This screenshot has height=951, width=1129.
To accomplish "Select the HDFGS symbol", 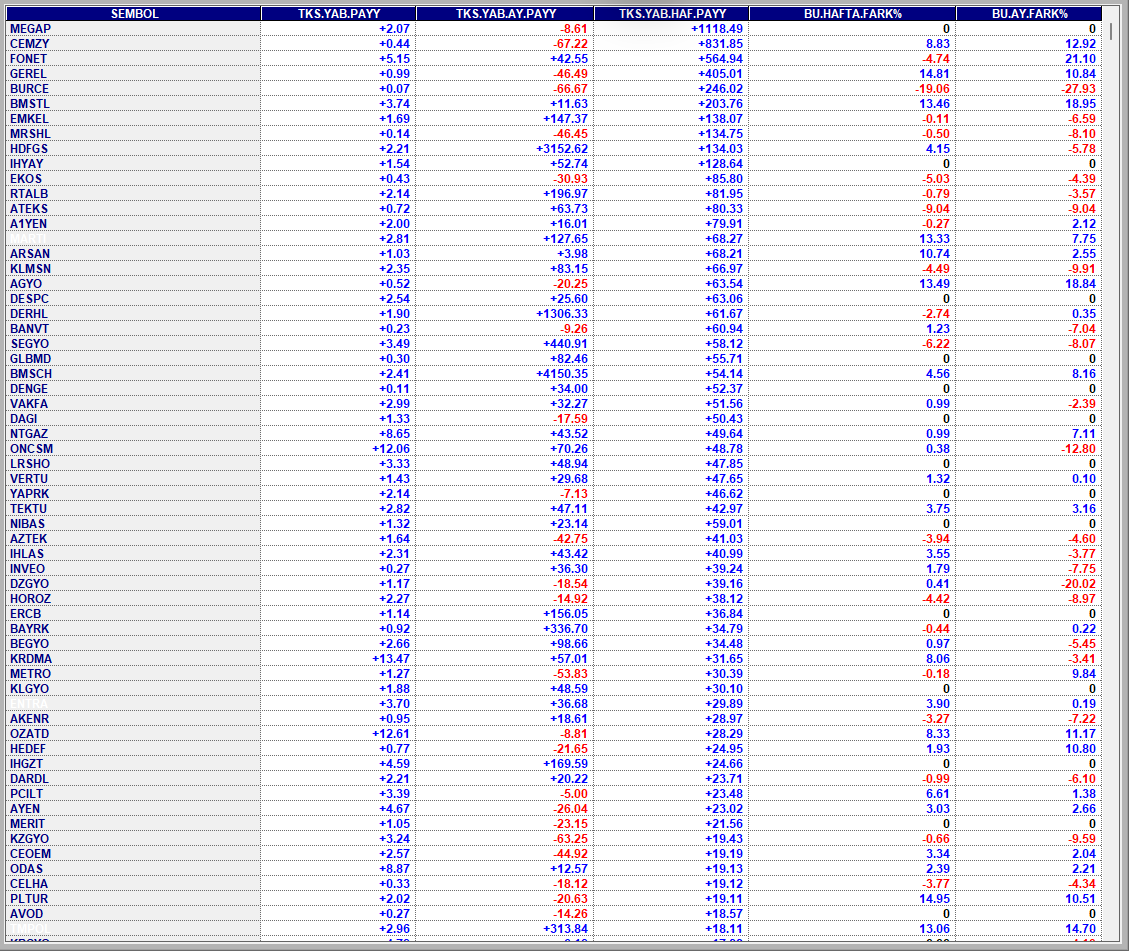I will pyautogui.click(x=29, y=149).
